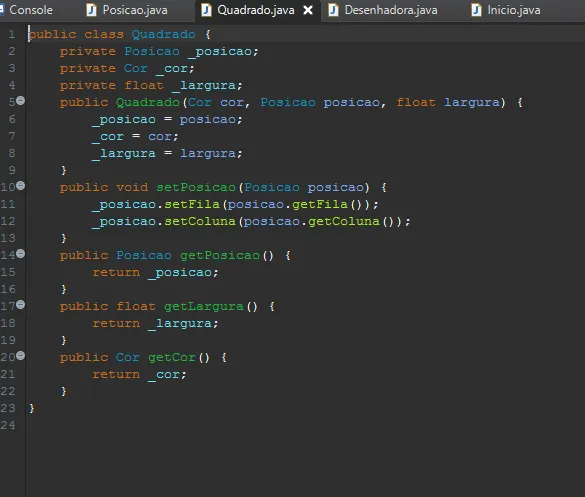The image size is (585, 497).
Task: Click '_largura = largura;' assignment on line 8
Action: click(167, 154)
